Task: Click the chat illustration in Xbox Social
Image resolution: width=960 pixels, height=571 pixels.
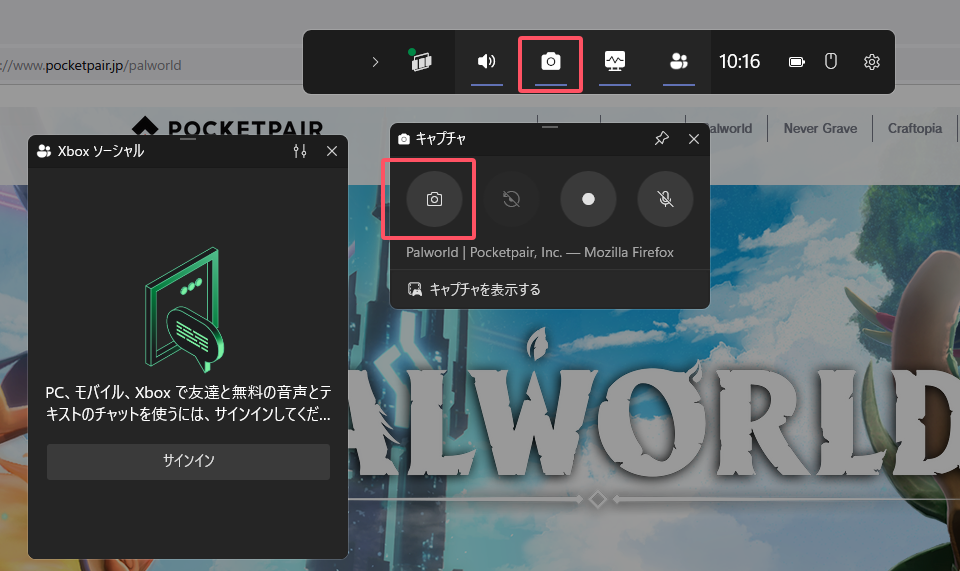Action: (185, 310)
